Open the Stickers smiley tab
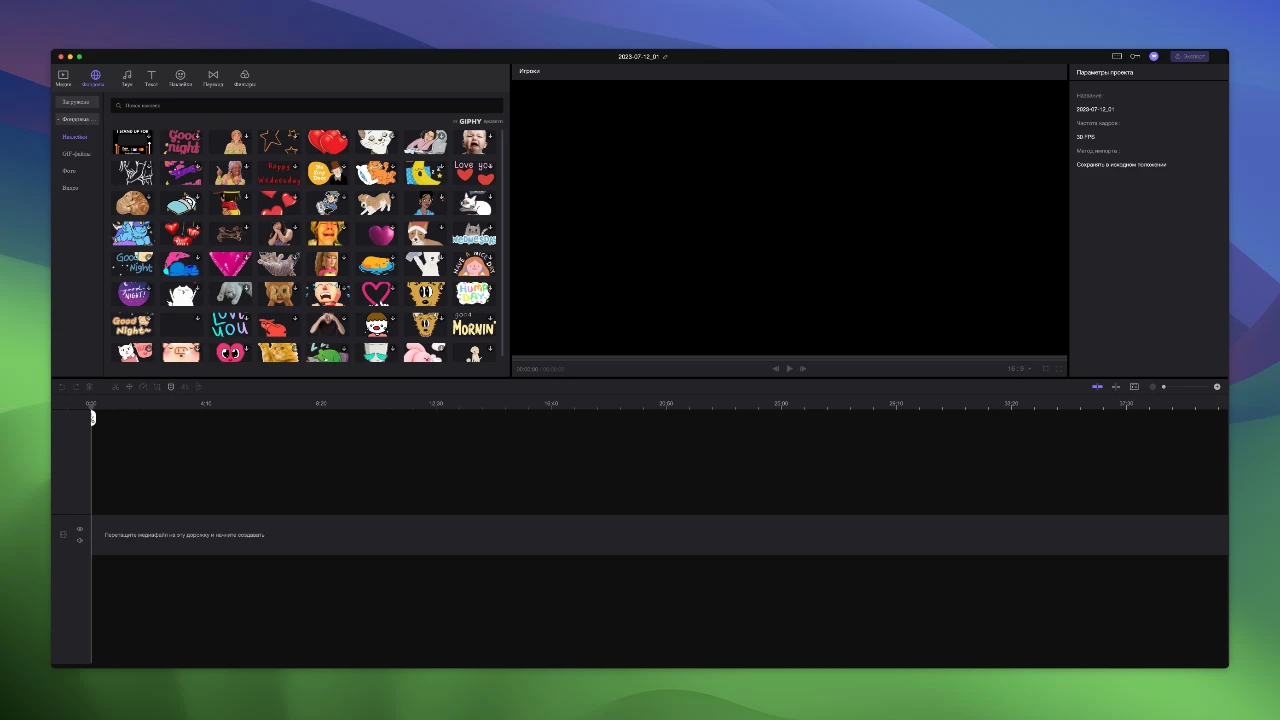The height and width of the screenshot is (720, 1280). (180, 75)
